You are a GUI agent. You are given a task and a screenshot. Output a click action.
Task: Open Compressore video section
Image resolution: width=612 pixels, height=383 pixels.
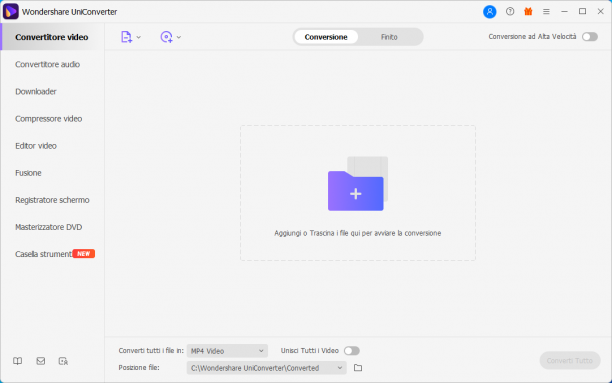(x=52, y=118)
